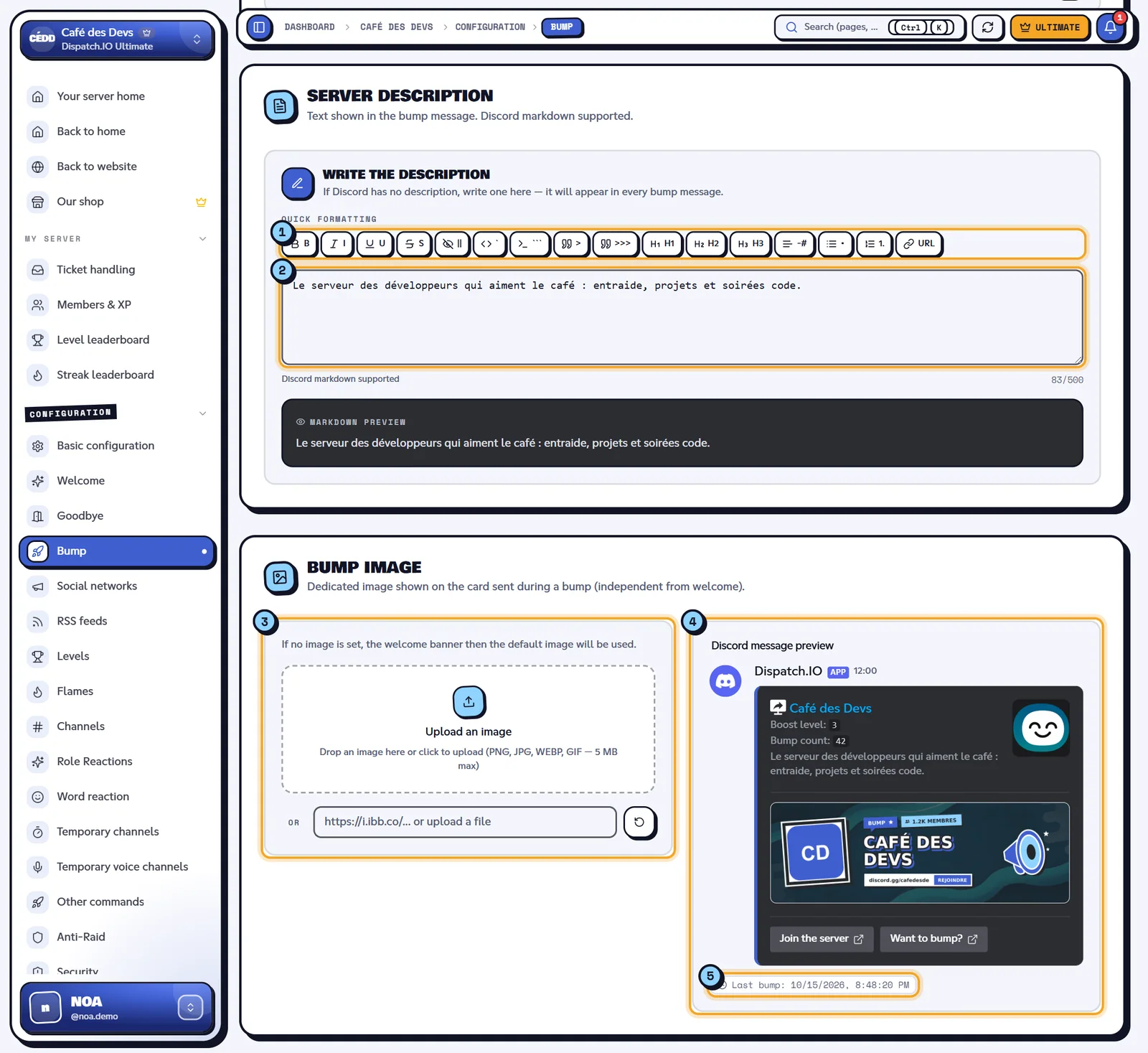Apply strikethrough formatting button
The width and height of the screenshot is (1148, 1053).
click(414, 244)
